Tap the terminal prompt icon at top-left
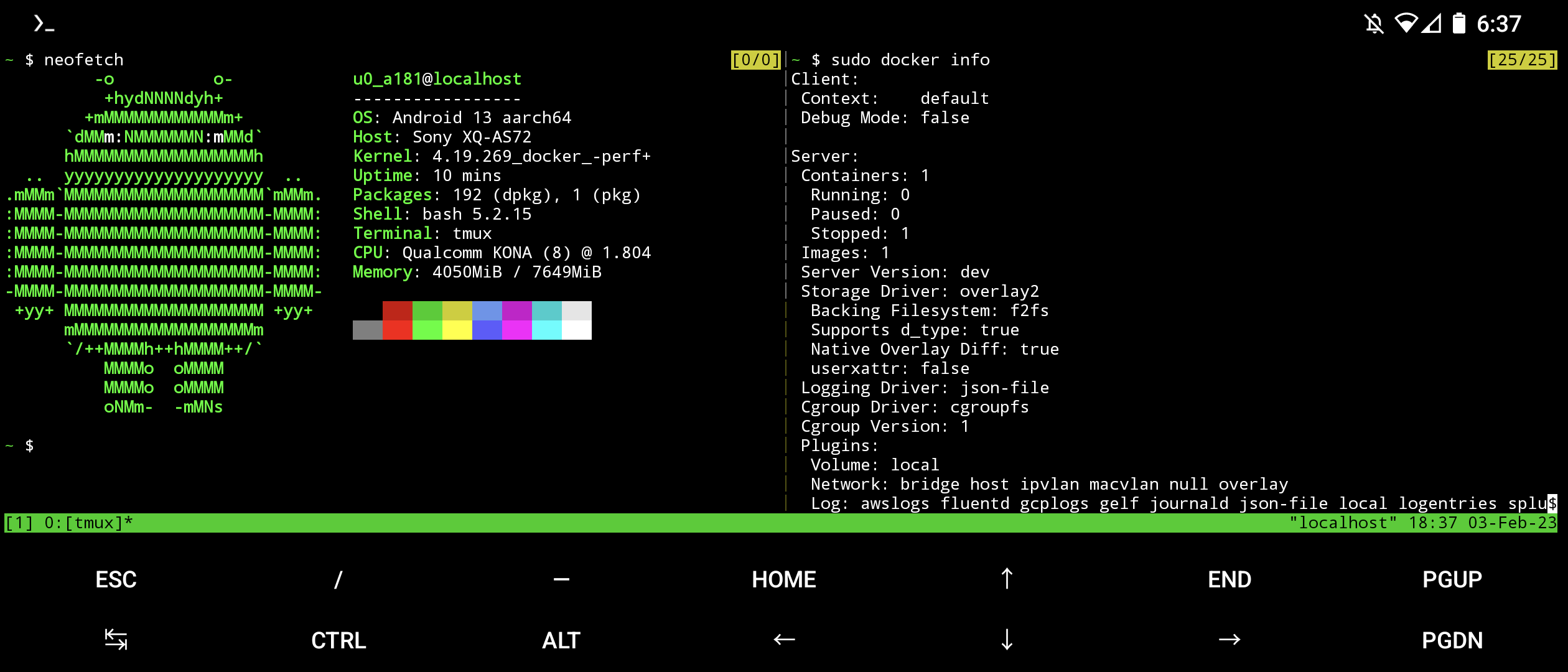The width and height of the screenshot is (1568, 672). click(x=44, y=24)
